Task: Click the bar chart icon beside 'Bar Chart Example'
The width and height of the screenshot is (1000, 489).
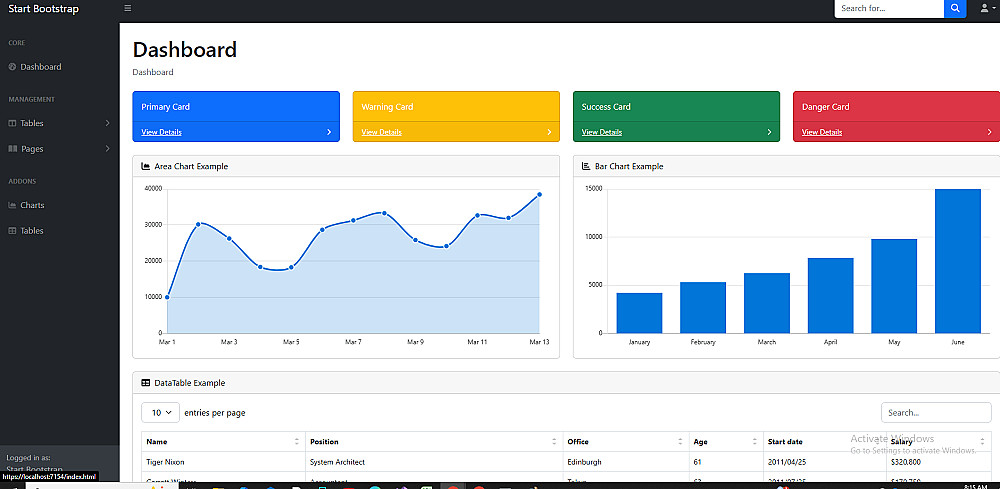Action: pos(586,166)
